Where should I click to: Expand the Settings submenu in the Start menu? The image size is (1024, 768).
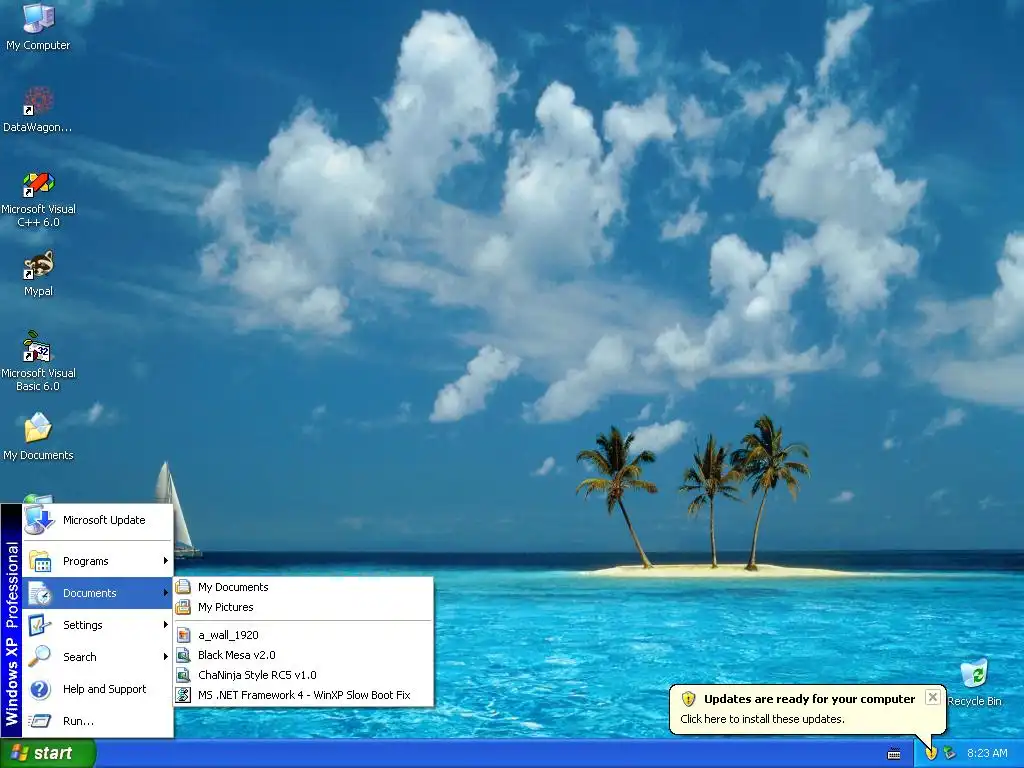98,625
